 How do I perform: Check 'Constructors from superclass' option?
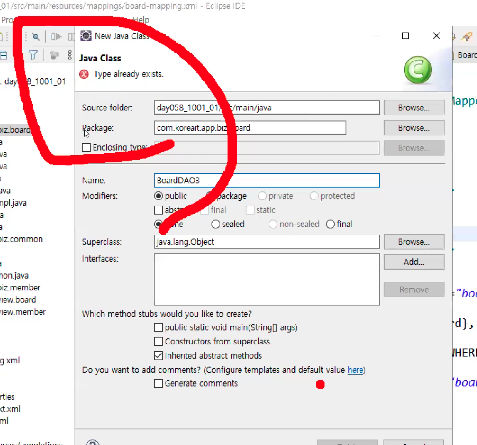[158, 342]
